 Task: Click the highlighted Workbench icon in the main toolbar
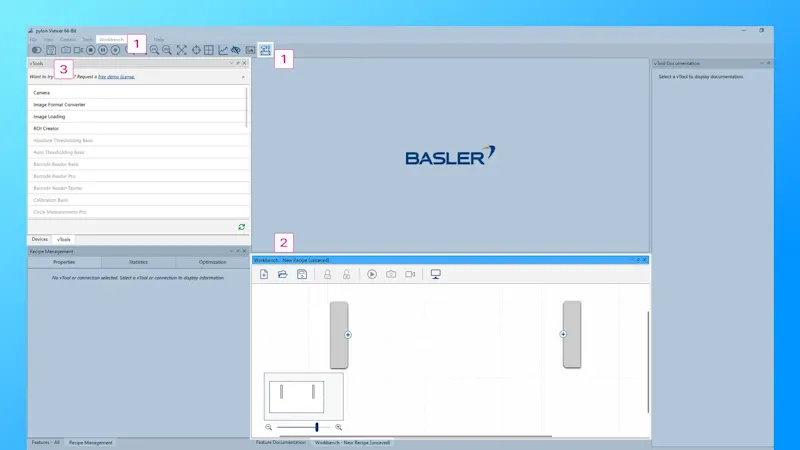265,49
